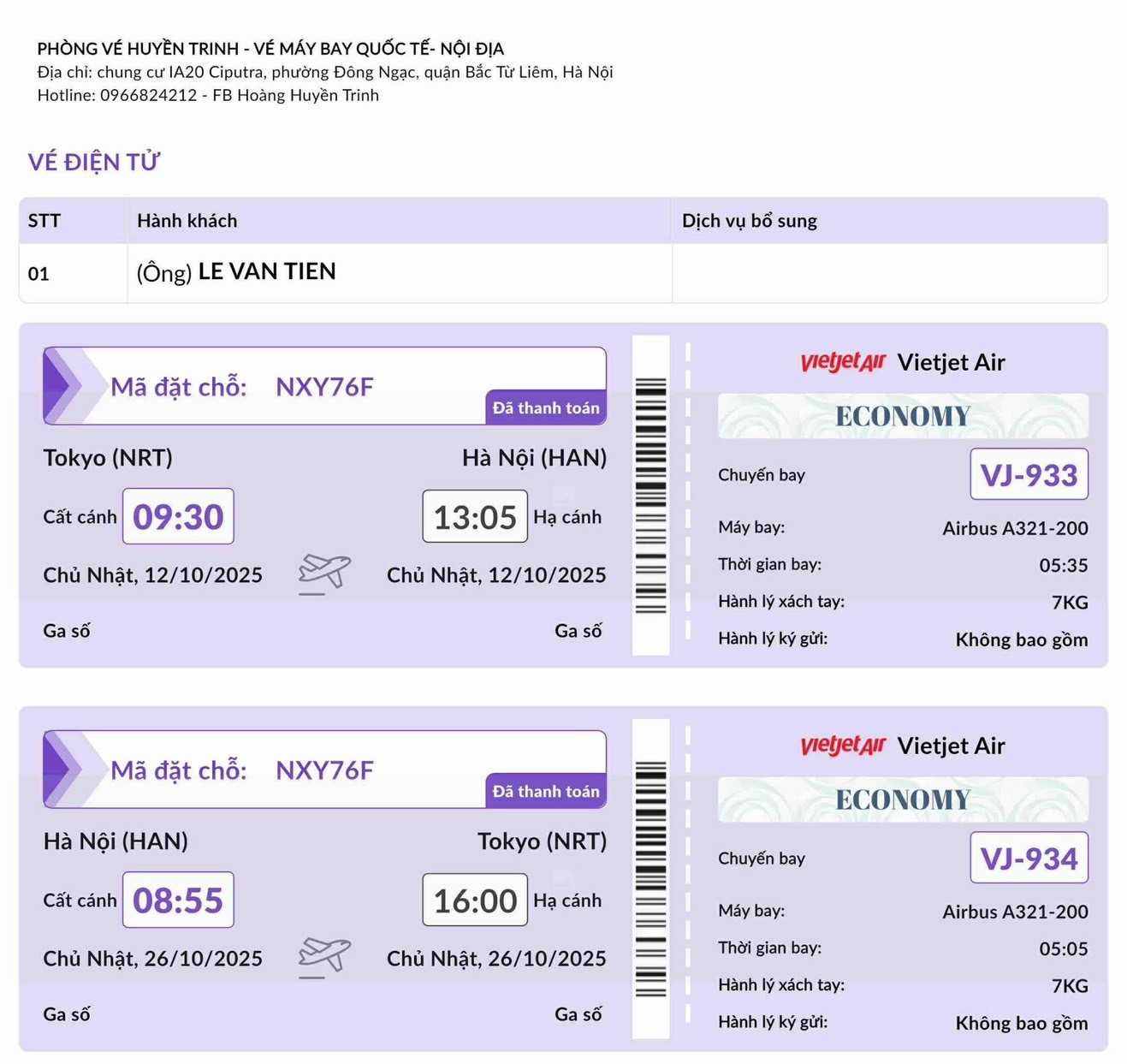Select passenger name LE VAN TIEN
The height and width of the screenshot is (1064, 1127).
[x=267, y=271]
